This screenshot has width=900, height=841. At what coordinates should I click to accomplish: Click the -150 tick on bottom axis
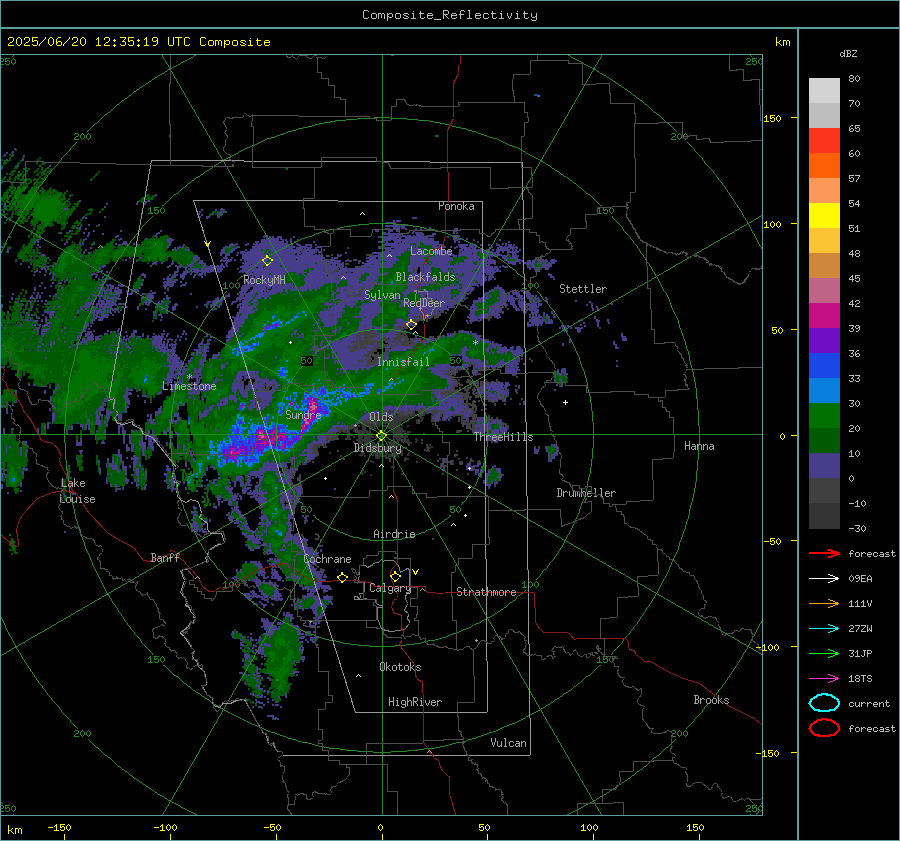pyautogui.click(x=59, y=827)
